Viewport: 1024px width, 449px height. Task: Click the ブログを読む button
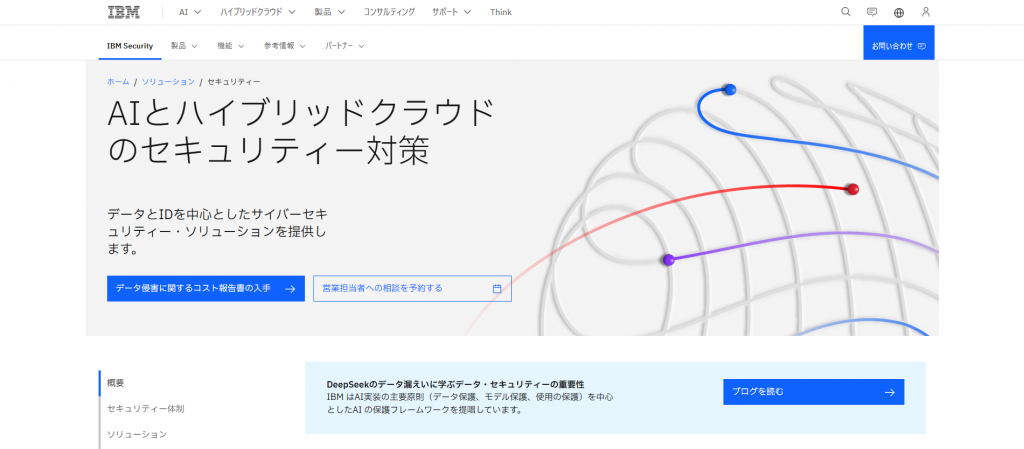point(814,392)
